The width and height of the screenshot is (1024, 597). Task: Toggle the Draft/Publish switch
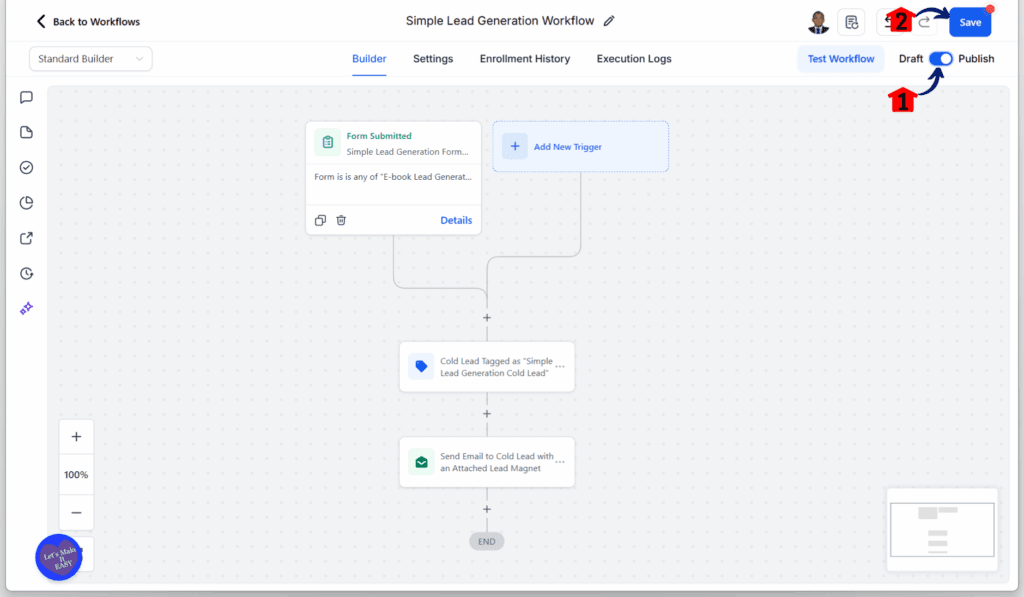tap(940, 59)
